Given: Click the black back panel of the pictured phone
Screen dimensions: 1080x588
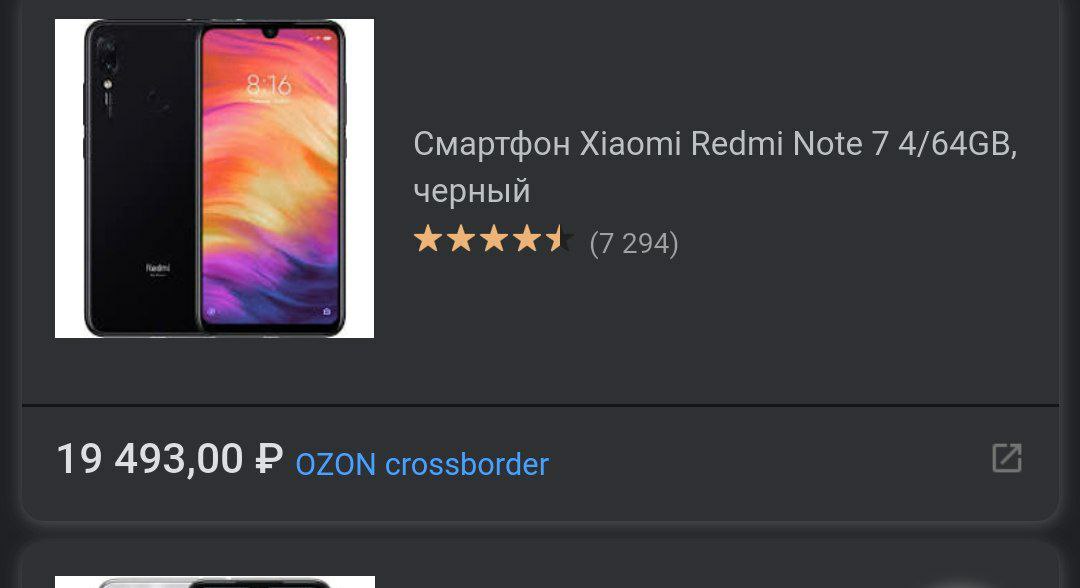Looking at the screenshot, I should [141, 178].
